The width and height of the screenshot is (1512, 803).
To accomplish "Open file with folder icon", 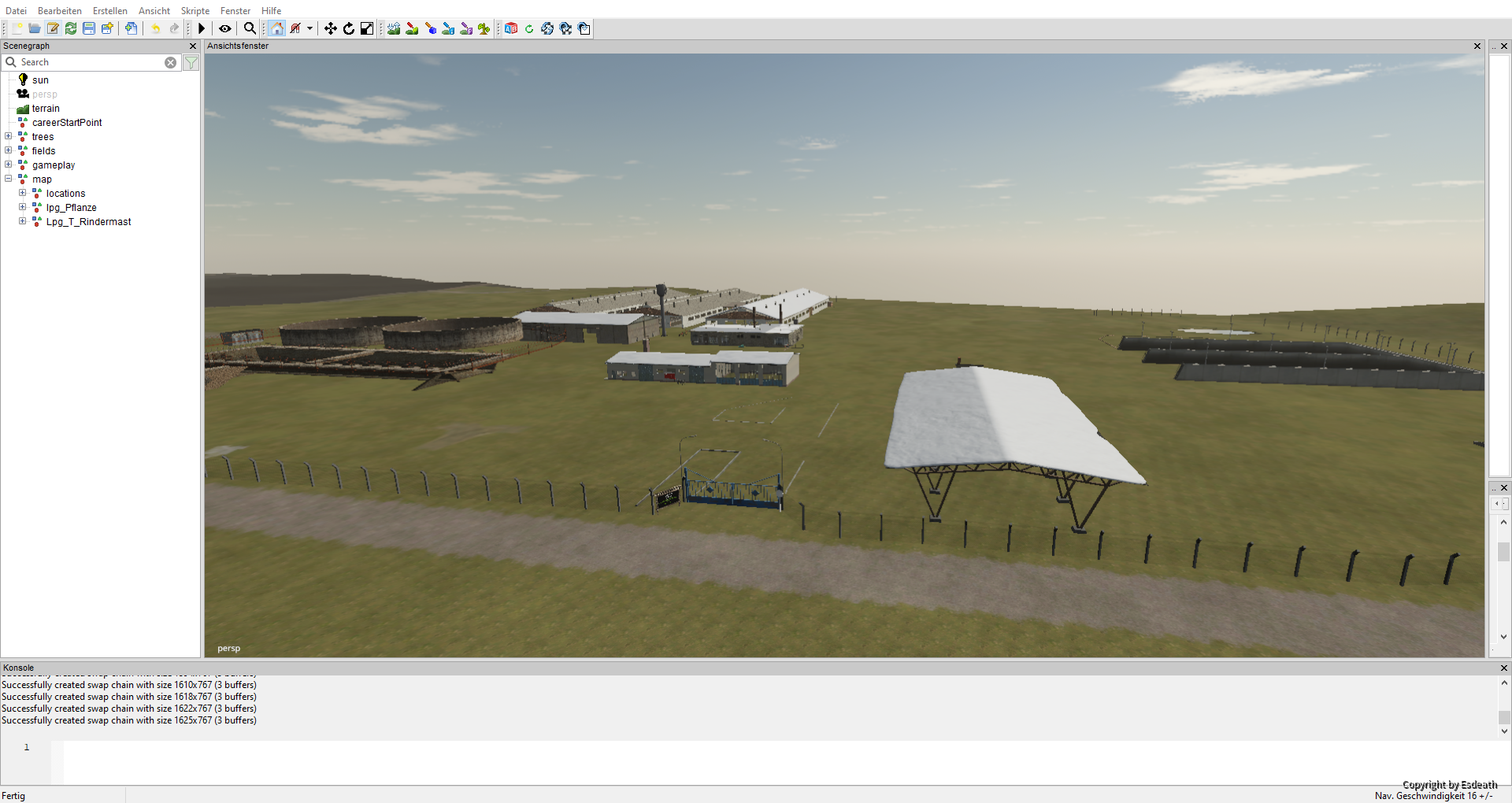I will tap(35, 28).
